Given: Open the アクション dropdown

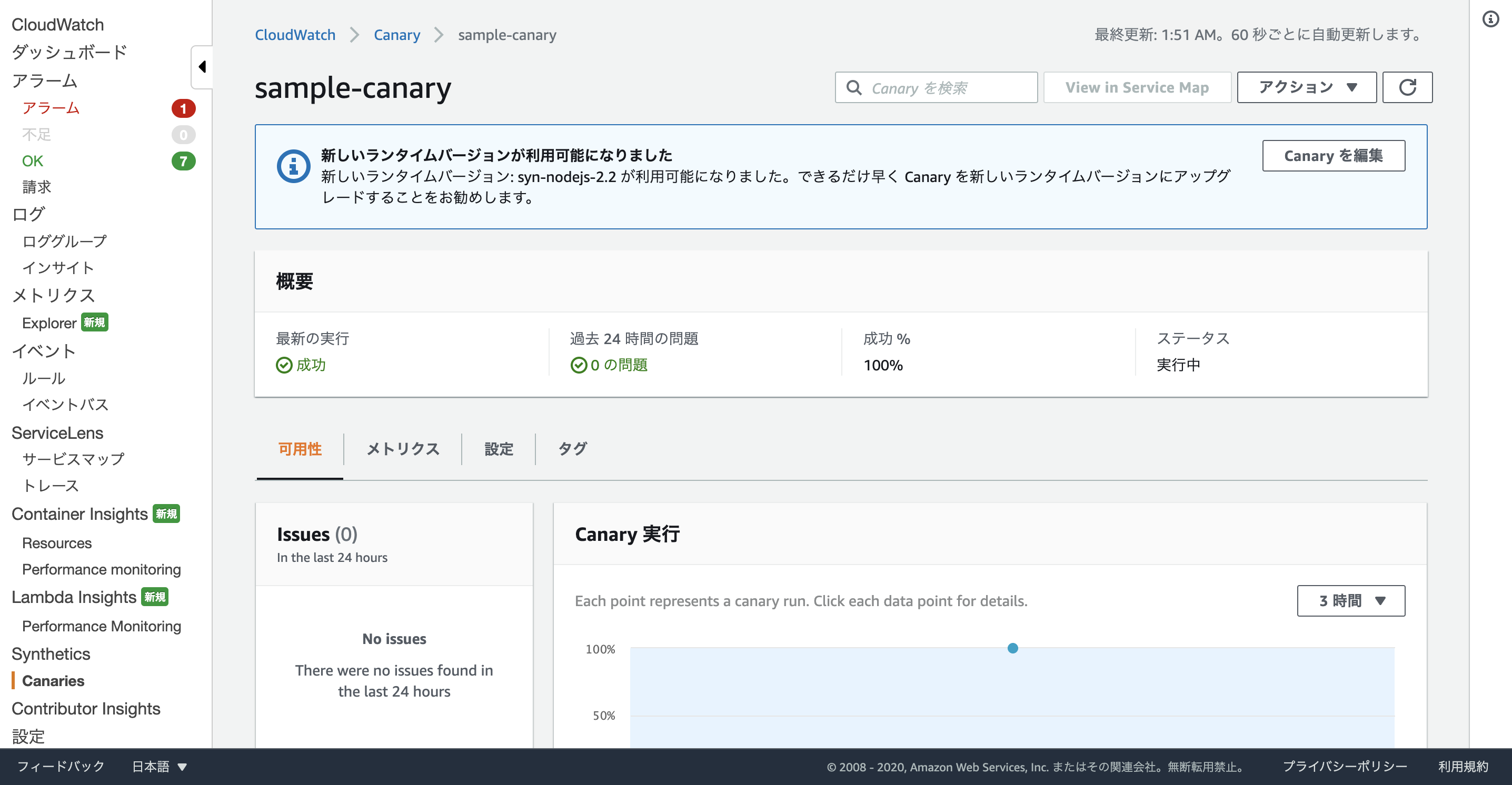Looking at the screenshot, I should [x=1307, y=87].
